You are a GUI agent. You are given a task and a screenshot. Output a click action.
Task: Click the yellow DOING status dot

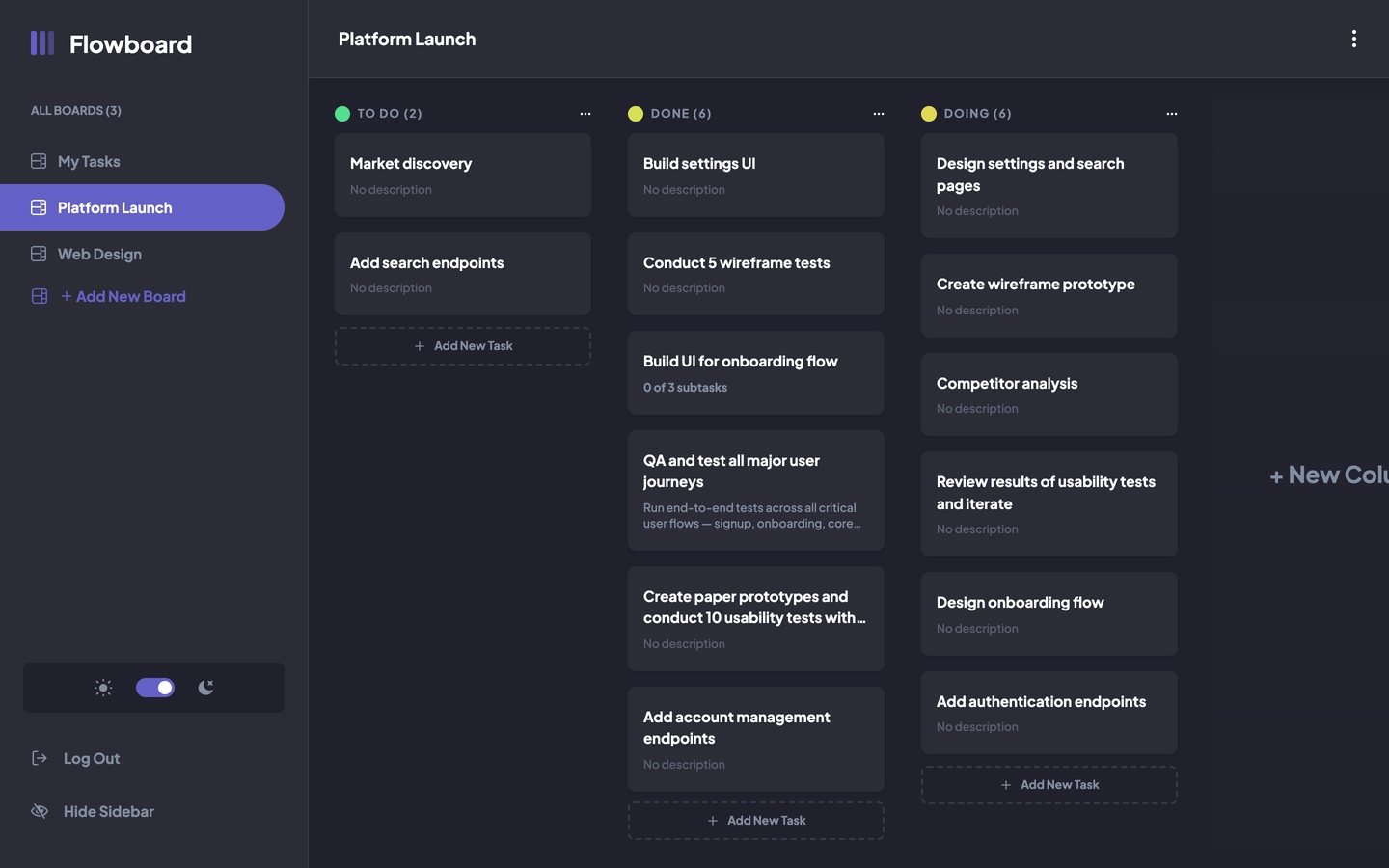929,114
